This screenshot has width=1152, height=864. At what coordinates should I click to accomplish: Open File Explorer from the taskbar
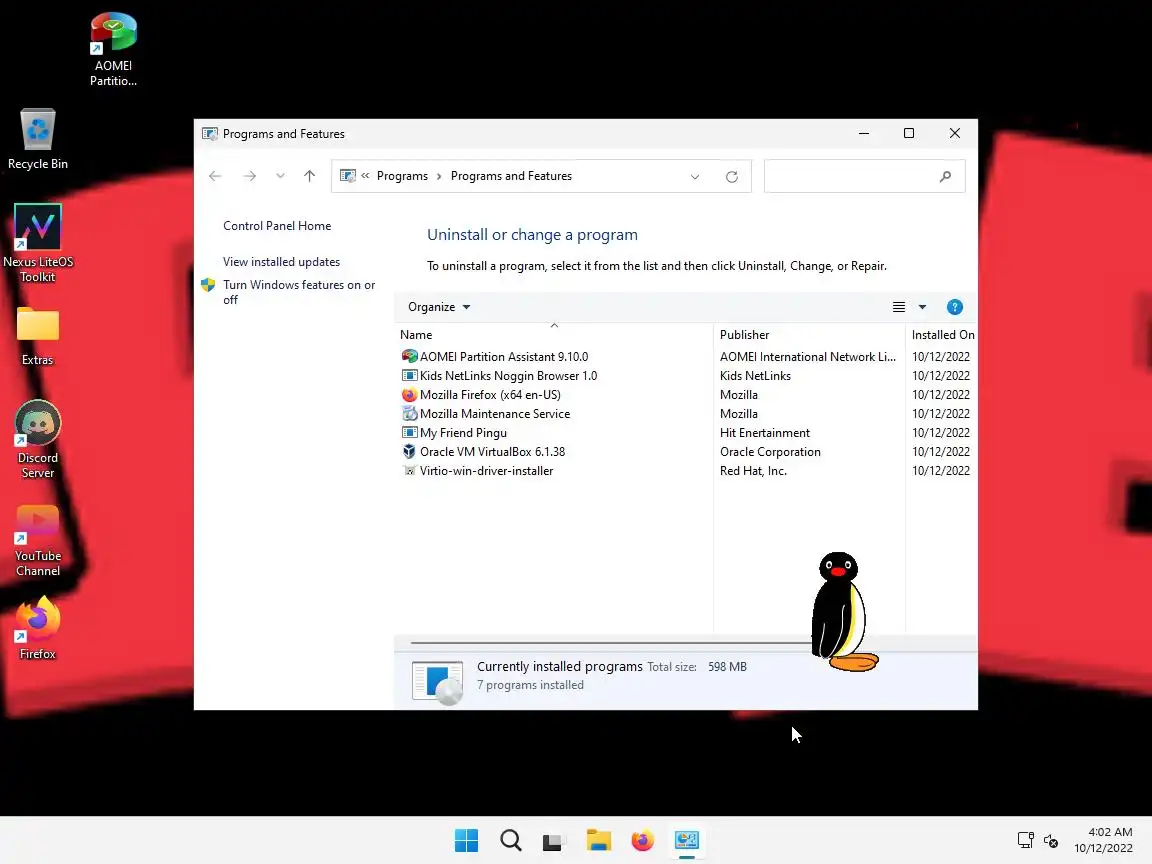pyautogui.click(x=599, y=840)
